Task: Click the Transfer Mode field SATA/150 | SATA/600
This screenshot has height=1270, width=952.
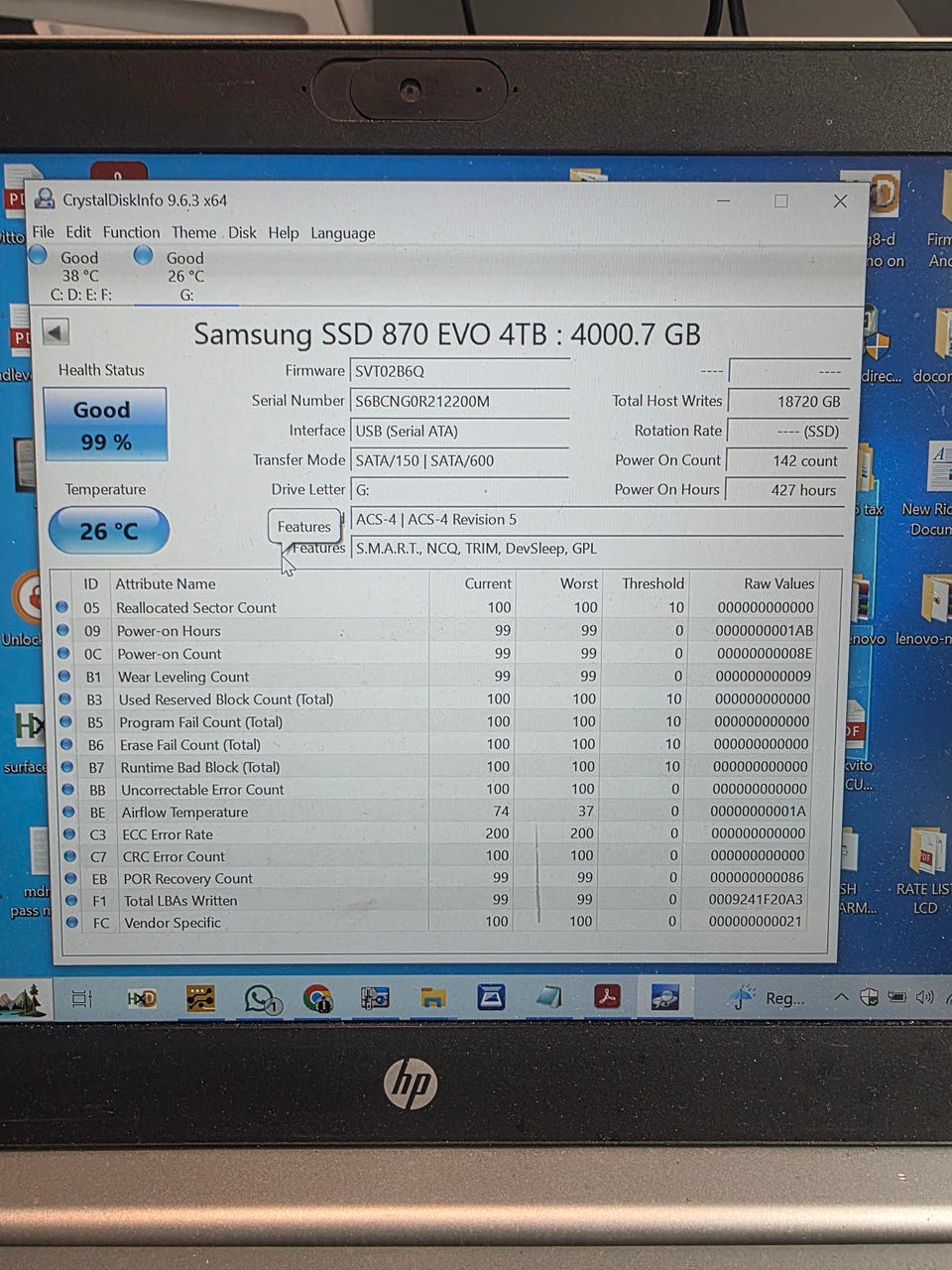Action: click(x=459, y=460)
